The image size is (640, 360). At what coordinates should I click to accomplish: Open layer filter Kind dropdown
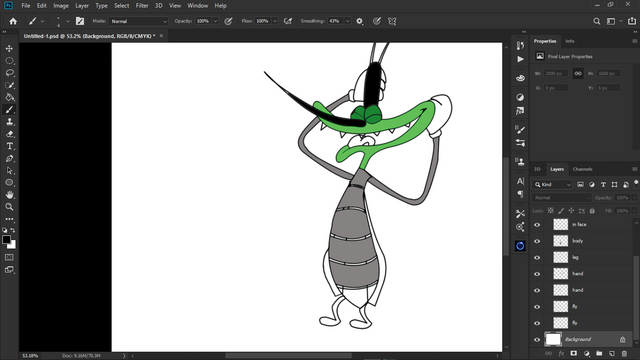point(552,184)
